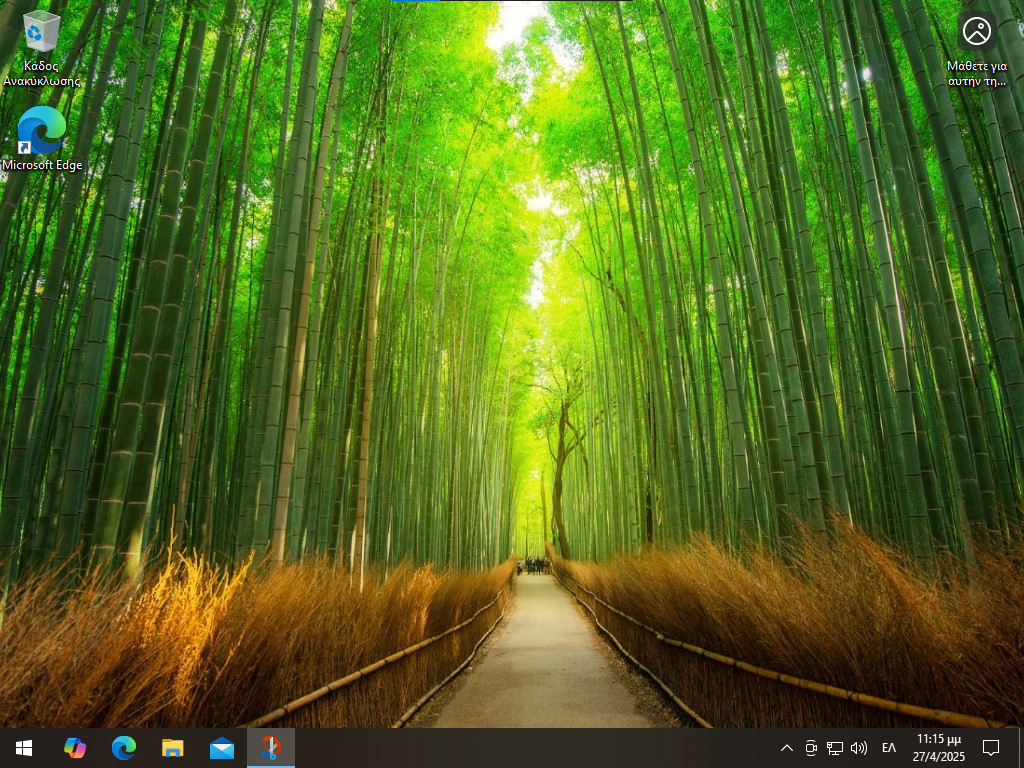Open the notification center icon

coord(991,748)
